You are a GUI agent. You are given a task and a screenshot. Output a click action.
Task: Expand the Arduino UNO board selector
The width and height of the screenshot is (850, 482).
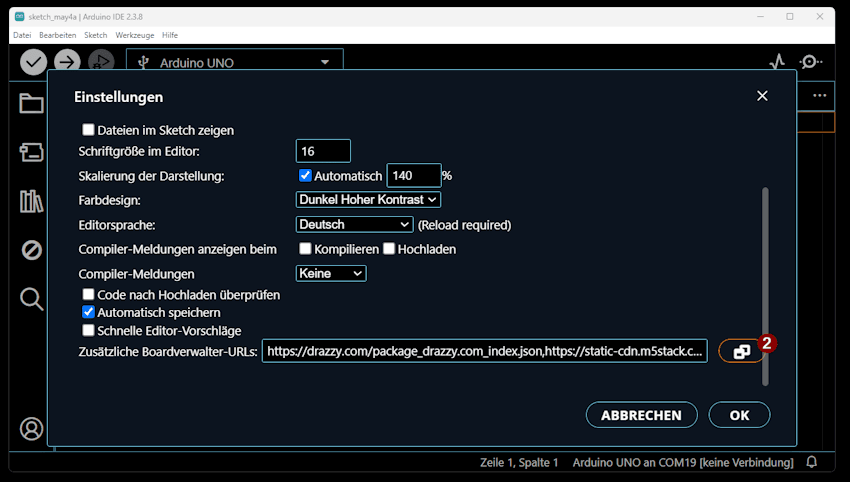pos(235,61)
